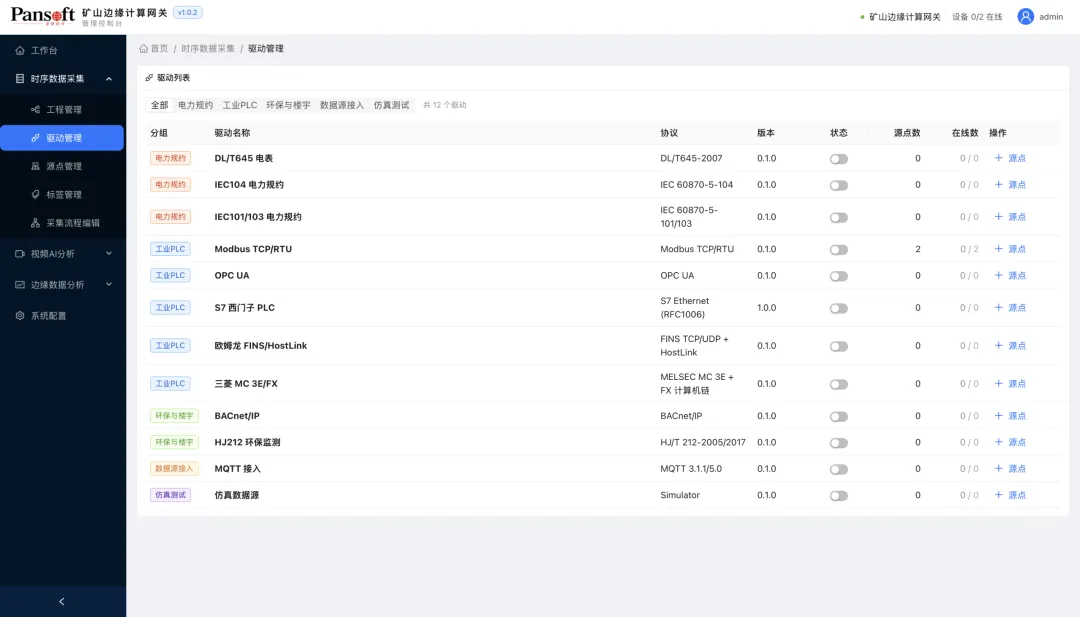Click the 电力规约 tag on DL/T645 电表 row
Viewport: 1080px width, 617px height.
[170, 158]
